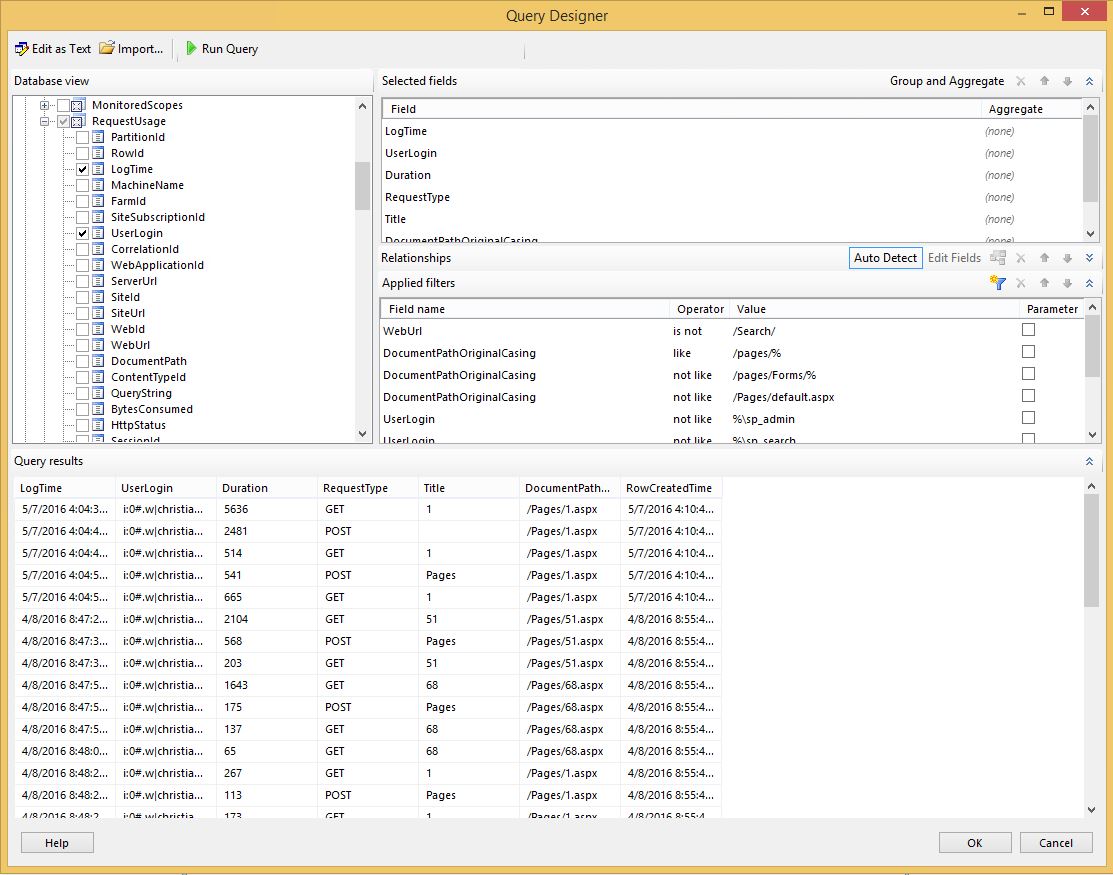The height and width of the screenshot is (875, 1113).
Task: Click scroll-down arrow in Database view
Action: click(362, 434)
